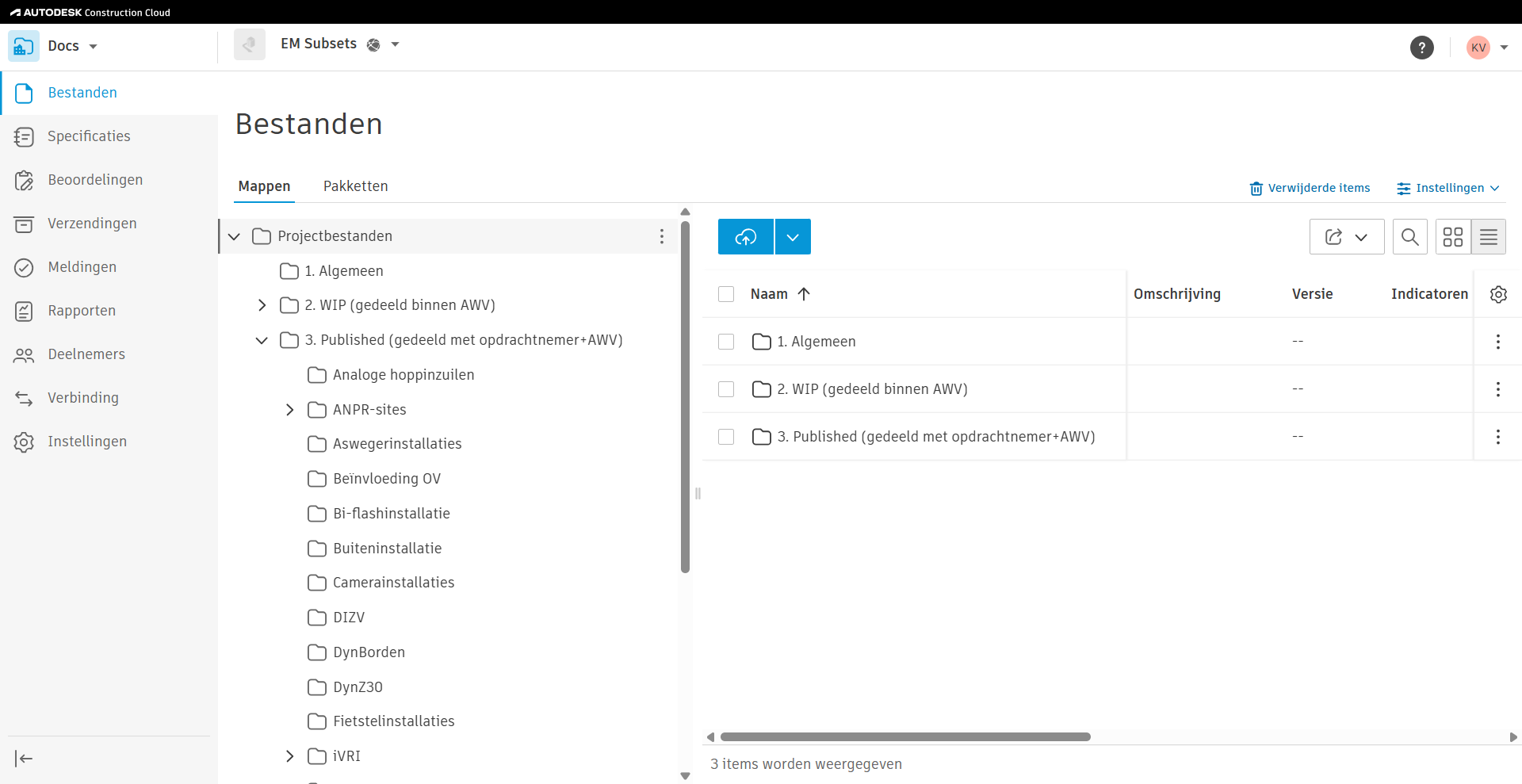Open more options for Projectbestanden folder

click(x=661, y=236)
